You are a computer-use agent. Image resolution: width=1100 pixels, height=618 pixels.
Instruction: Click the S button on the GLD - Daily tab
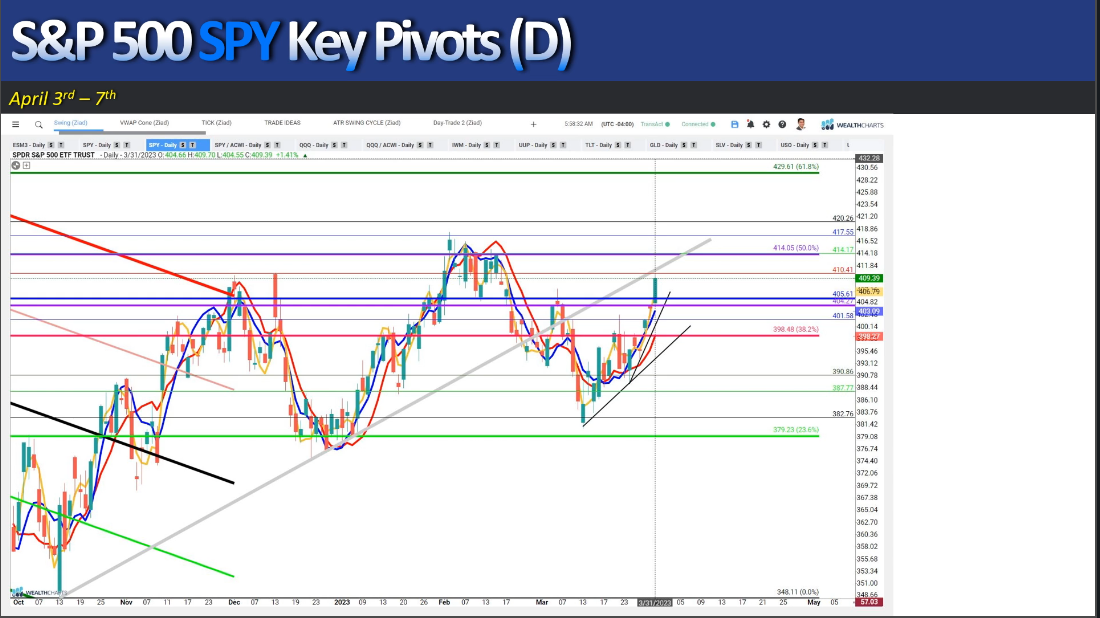pyautogui.click(x=684, y=145)
